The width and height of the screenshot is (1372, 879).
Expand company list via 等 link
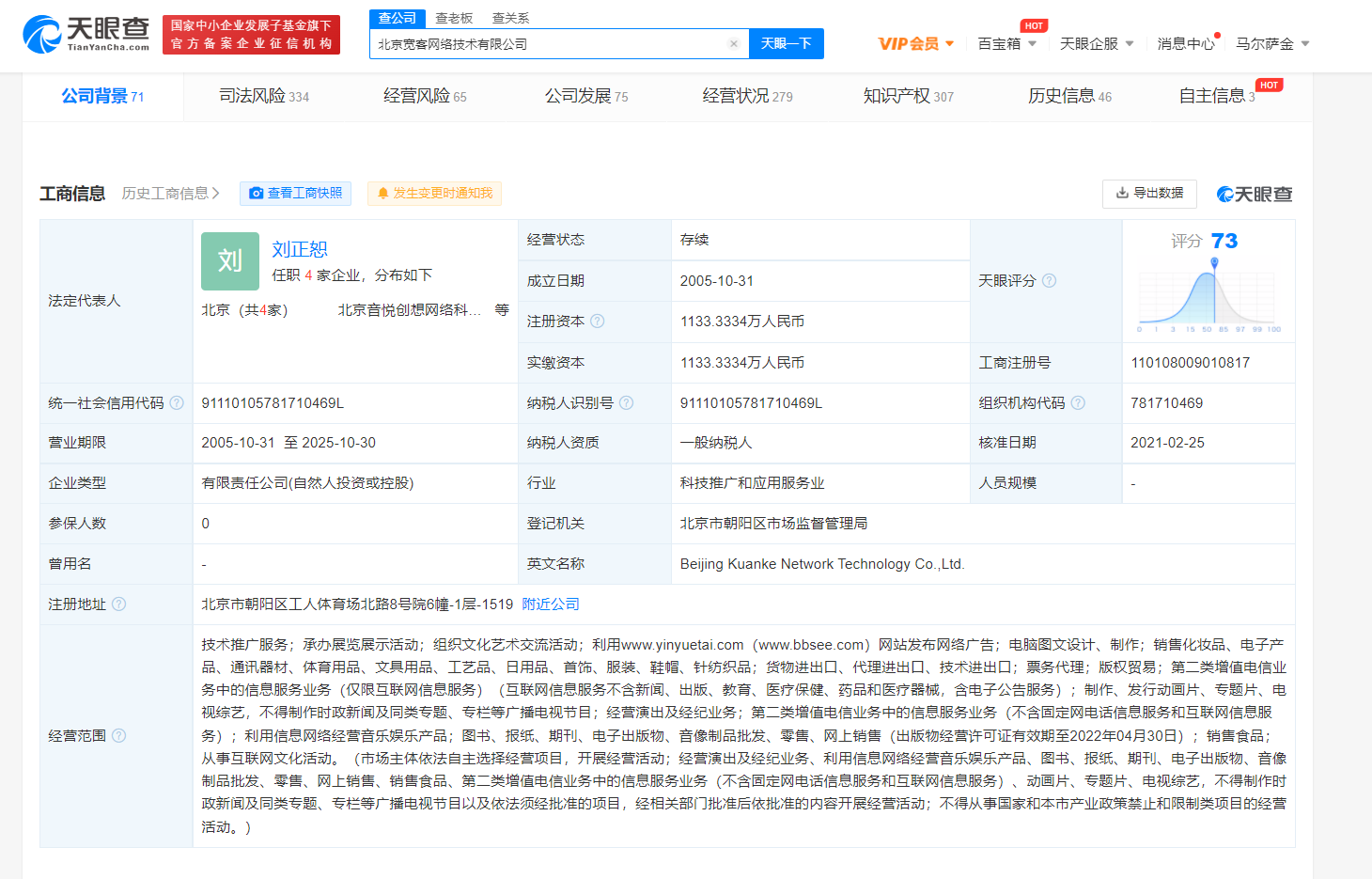pyautogui.click(x=502, y=310)
